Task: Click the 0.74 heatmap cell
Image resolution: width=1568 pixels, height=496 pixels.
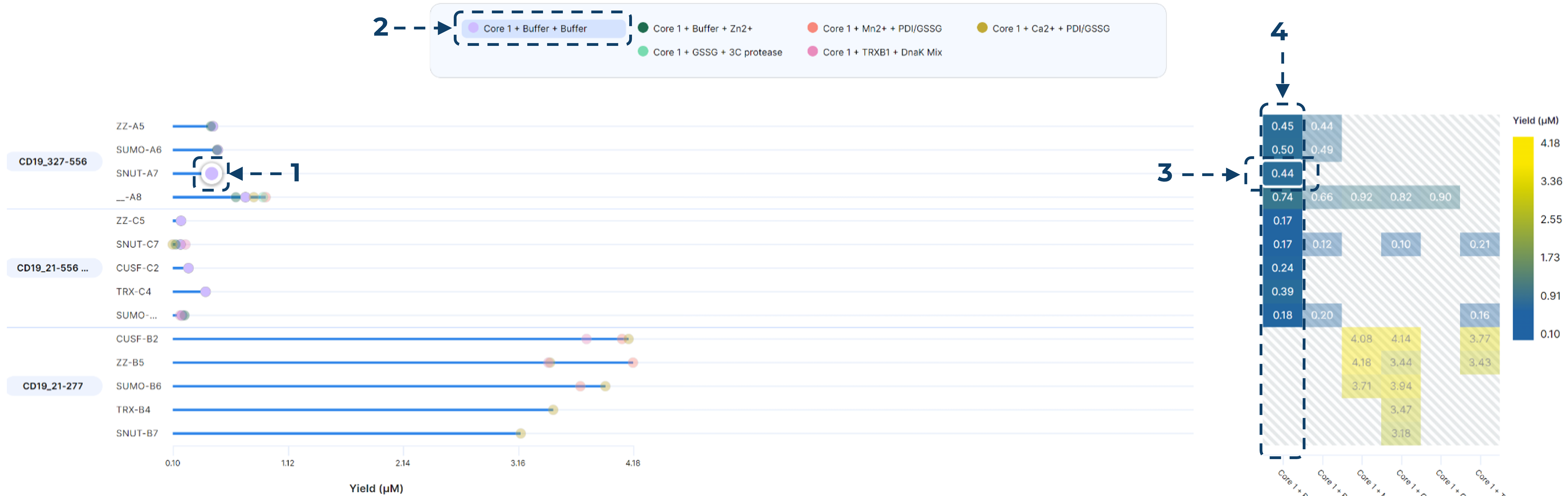Action: click(1282, 197)
